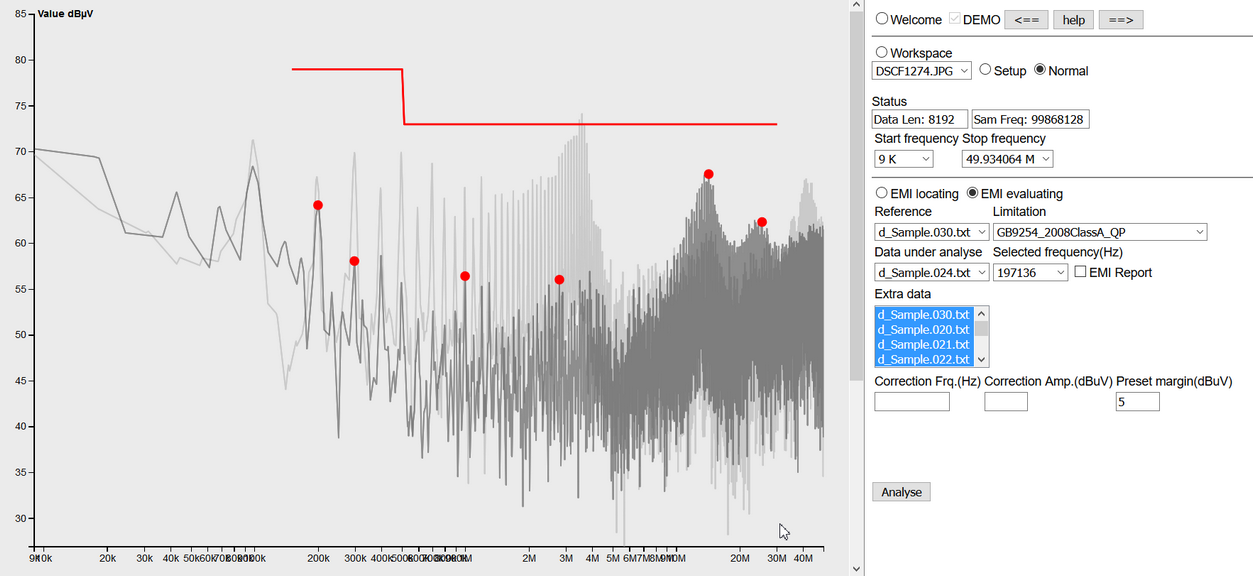1253x576 pixels.
Task: Click the ==> forward navigation button
Action: [1120, 20]
